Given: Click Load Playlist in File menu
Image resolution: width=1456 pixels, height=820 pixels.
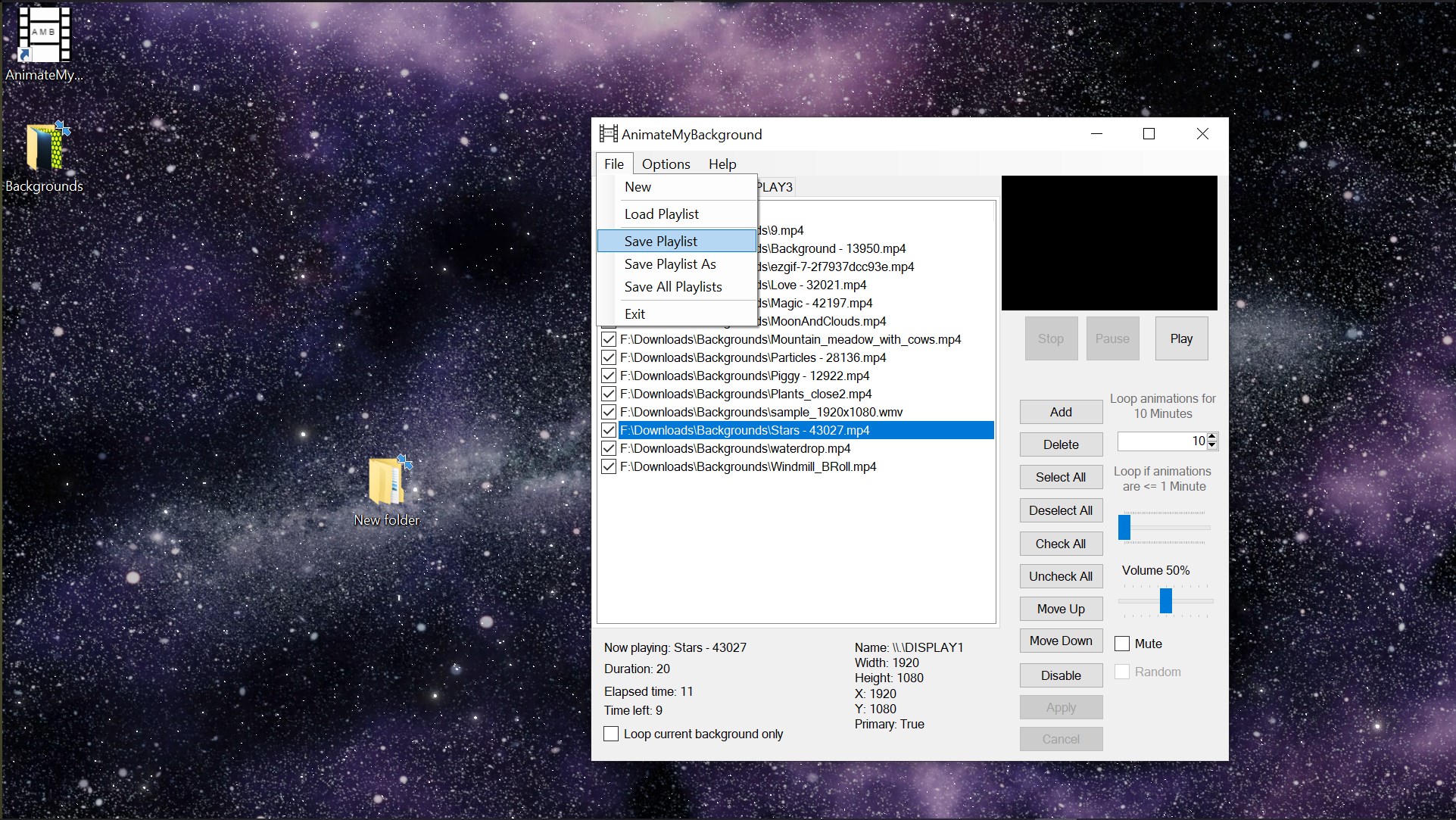Looking at the screenshot, I should [661, 214].
